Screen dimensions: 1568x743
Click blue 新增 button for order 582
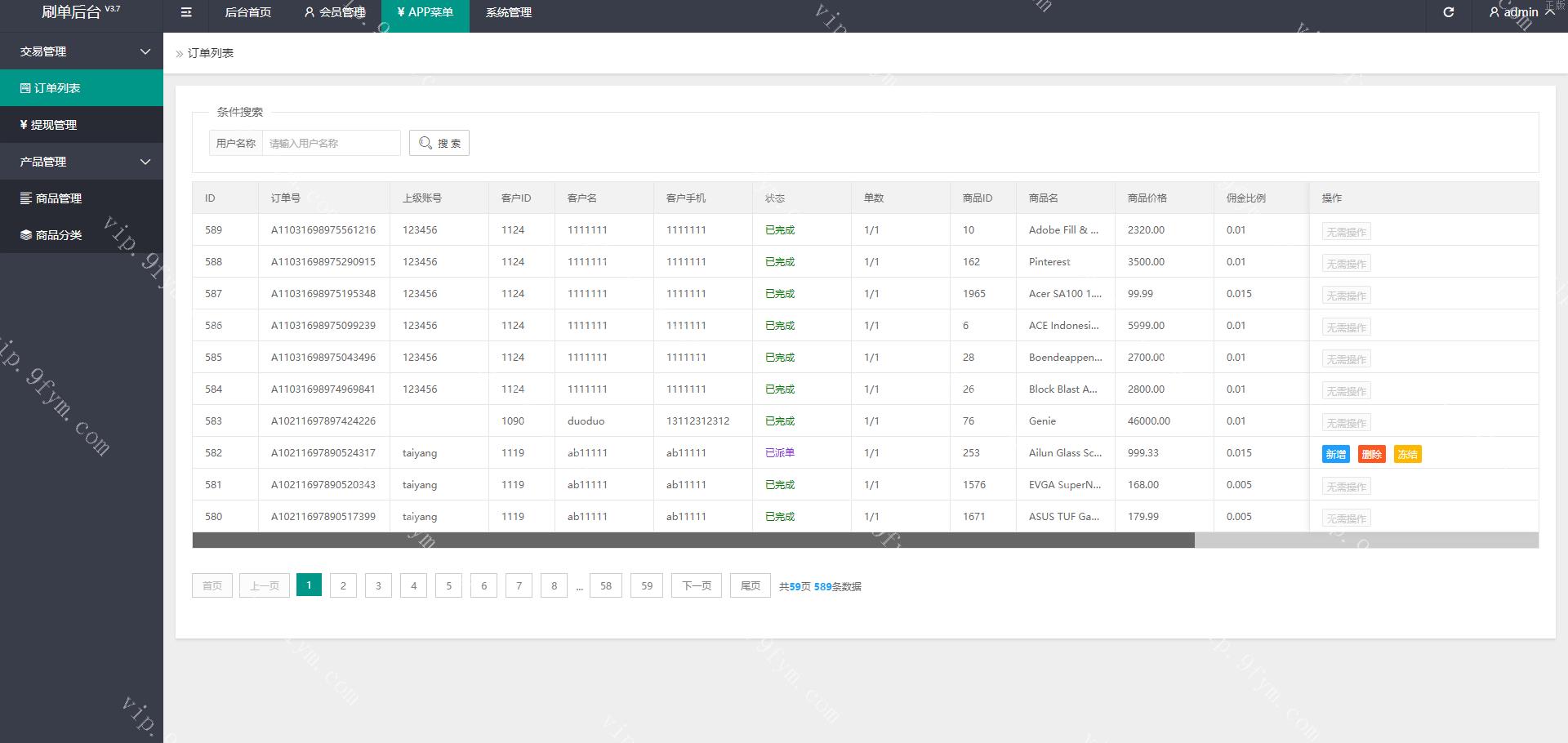point(1335,454)
